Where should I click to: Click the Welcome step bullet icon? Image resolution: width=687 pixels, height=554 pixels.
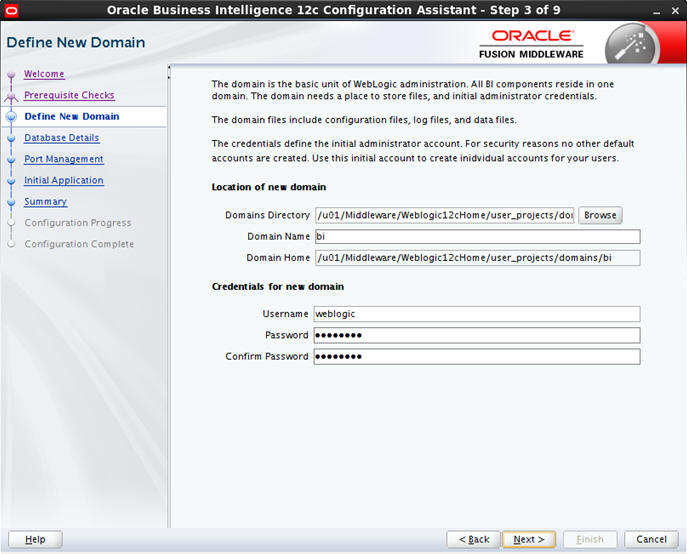[11, 75]
